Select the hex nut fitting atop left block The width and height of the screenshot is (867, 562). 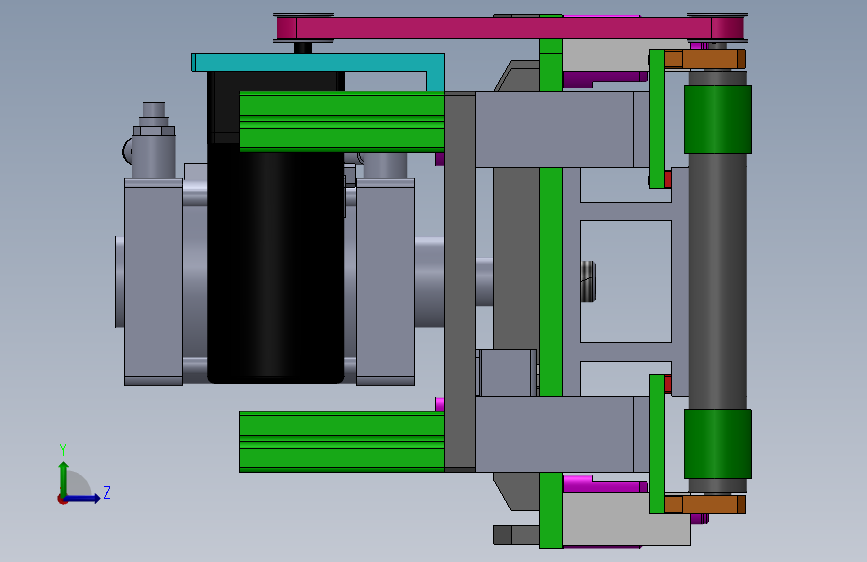(x=154, y=131)
